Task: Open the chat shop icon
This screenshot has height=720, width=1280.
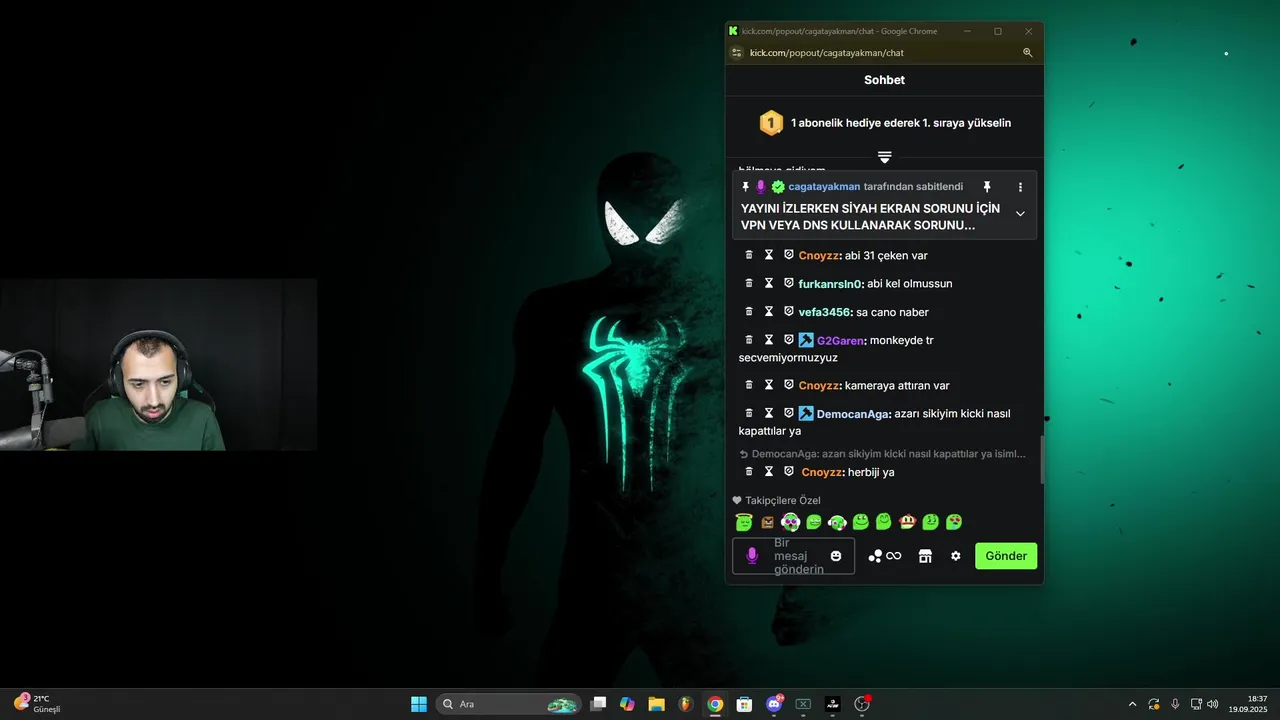Action: point(925,556)
